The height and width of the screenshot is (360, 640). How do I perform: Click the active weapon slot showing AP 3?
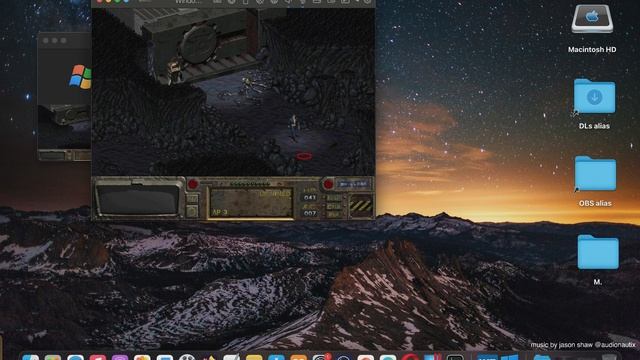251,203
